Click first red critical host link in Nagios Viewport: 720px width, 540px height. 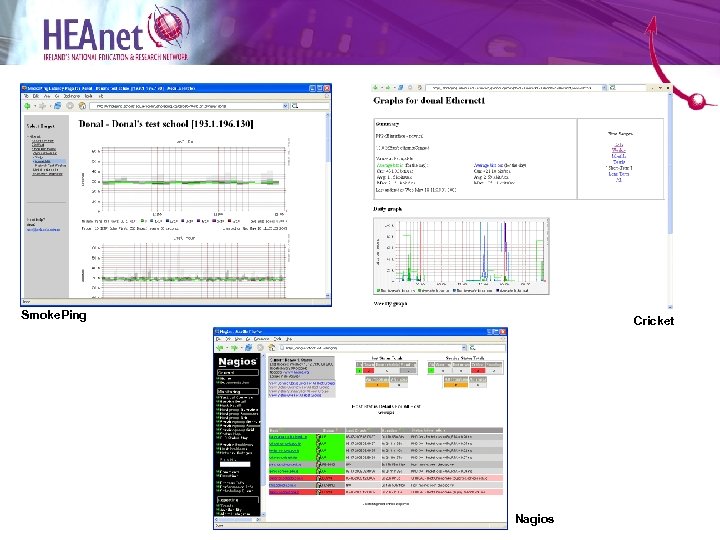pyautogui.click(x=287, y=478)
